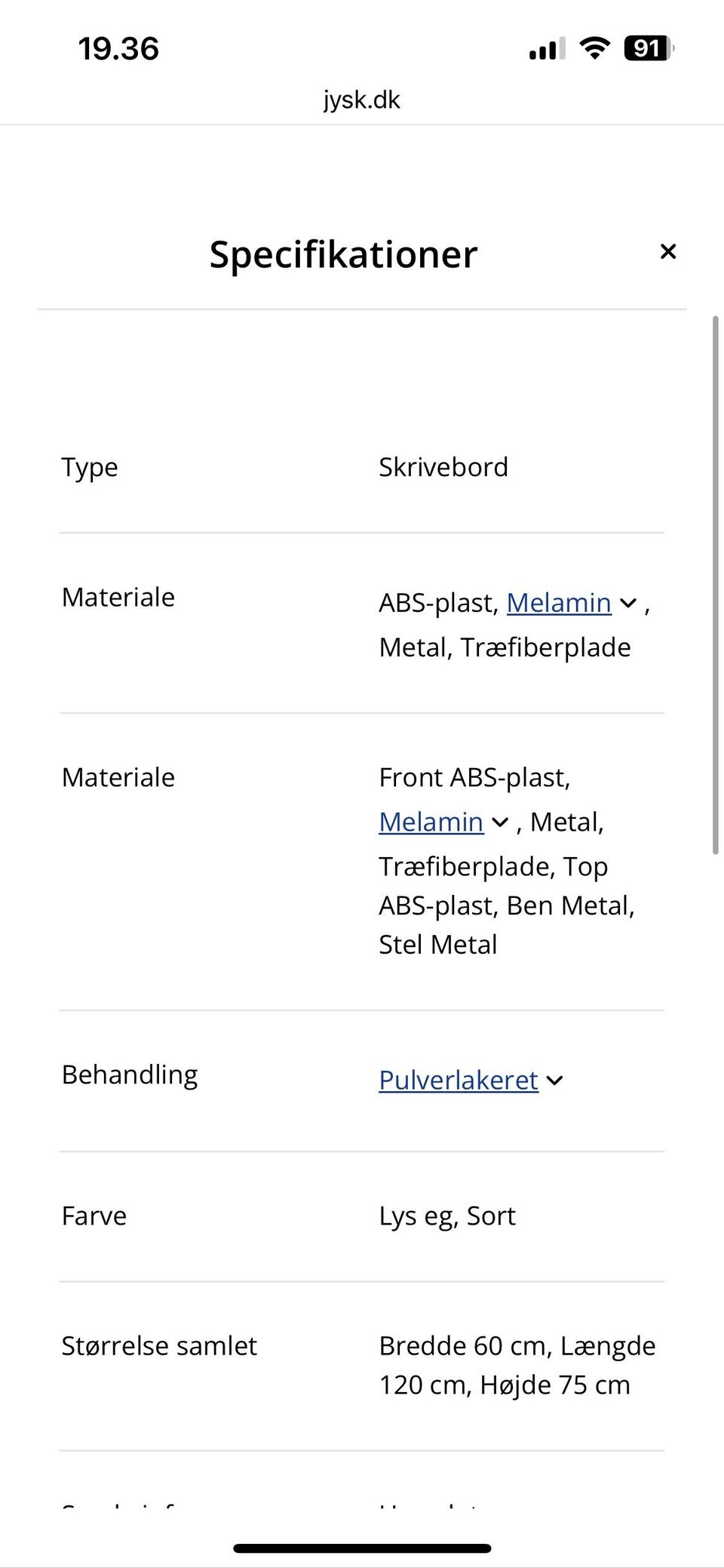Click the Størrelse samlet dimensions text

click(x=517, y=1365)
